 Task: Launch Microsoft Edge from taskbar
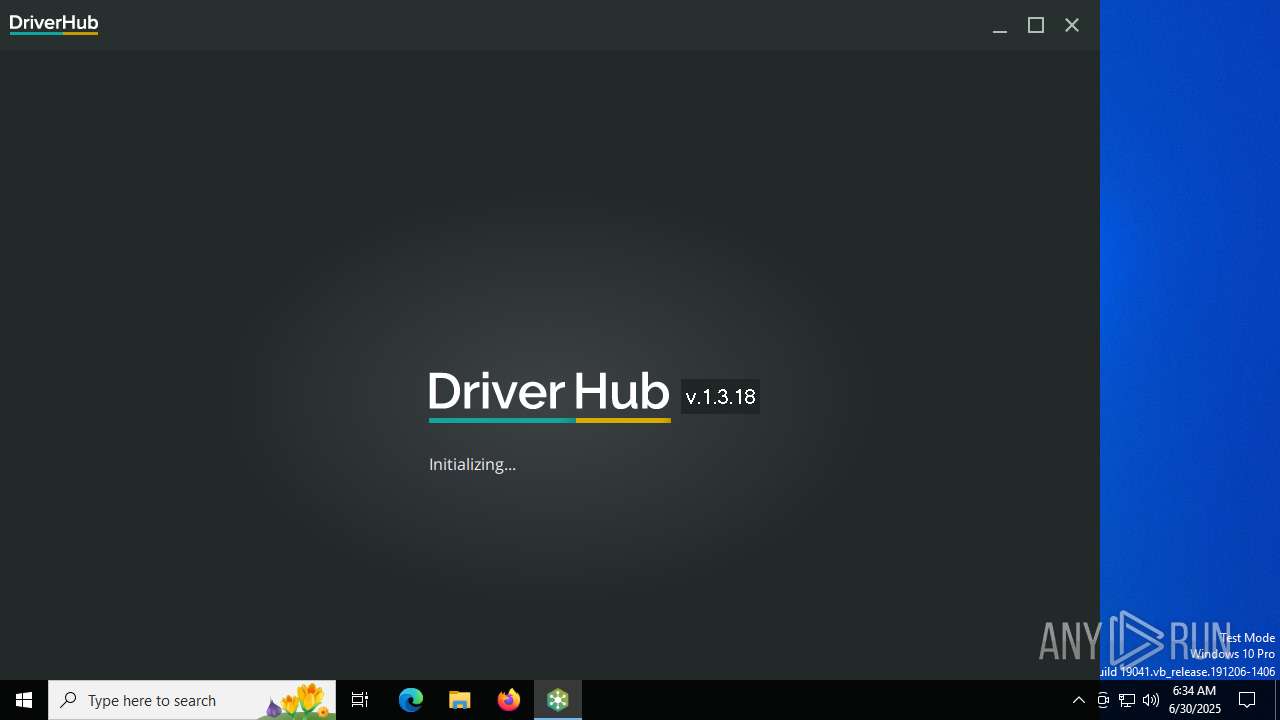coord(411,700)
